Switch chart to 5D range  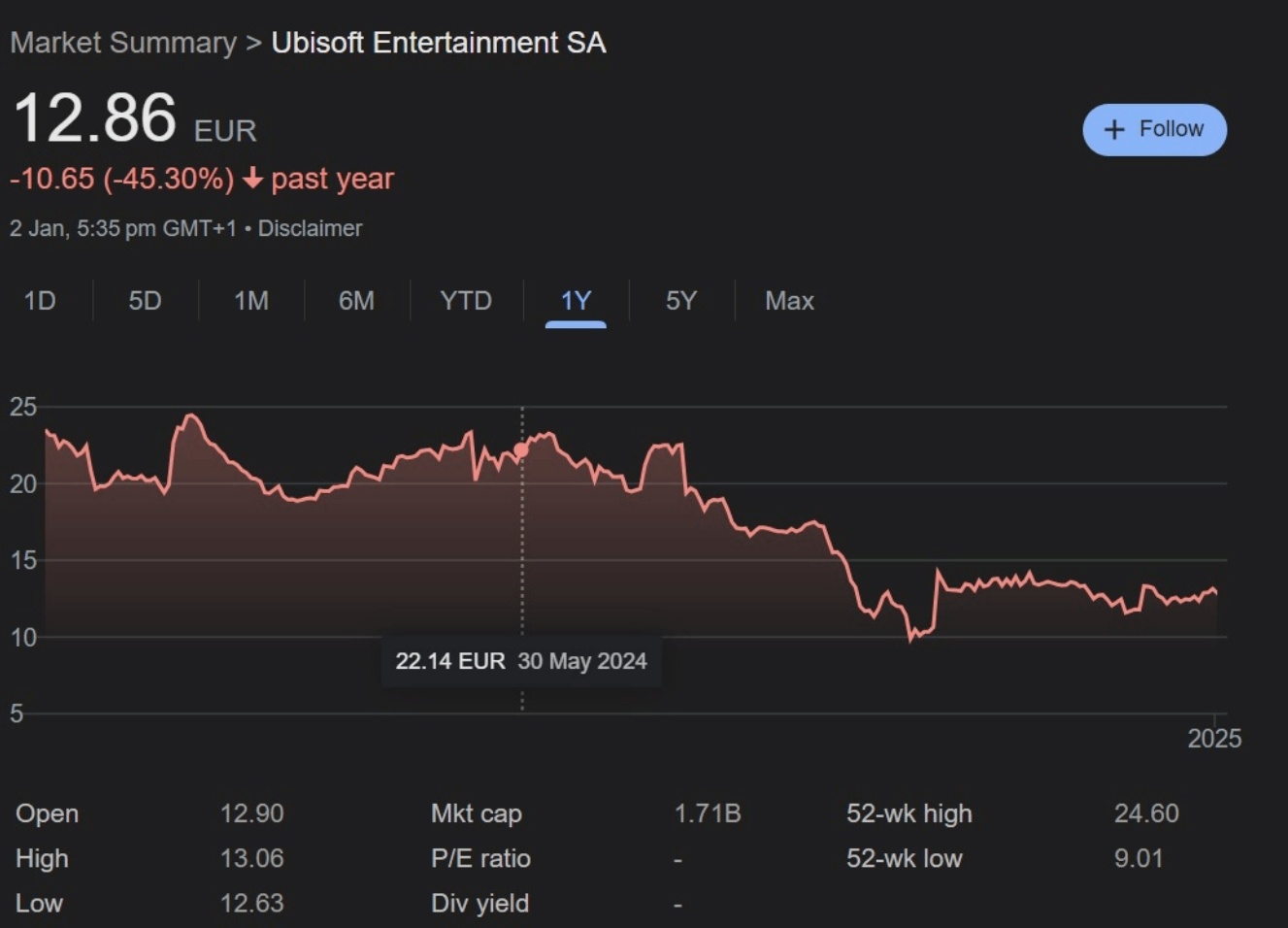(x=145, y=301)
